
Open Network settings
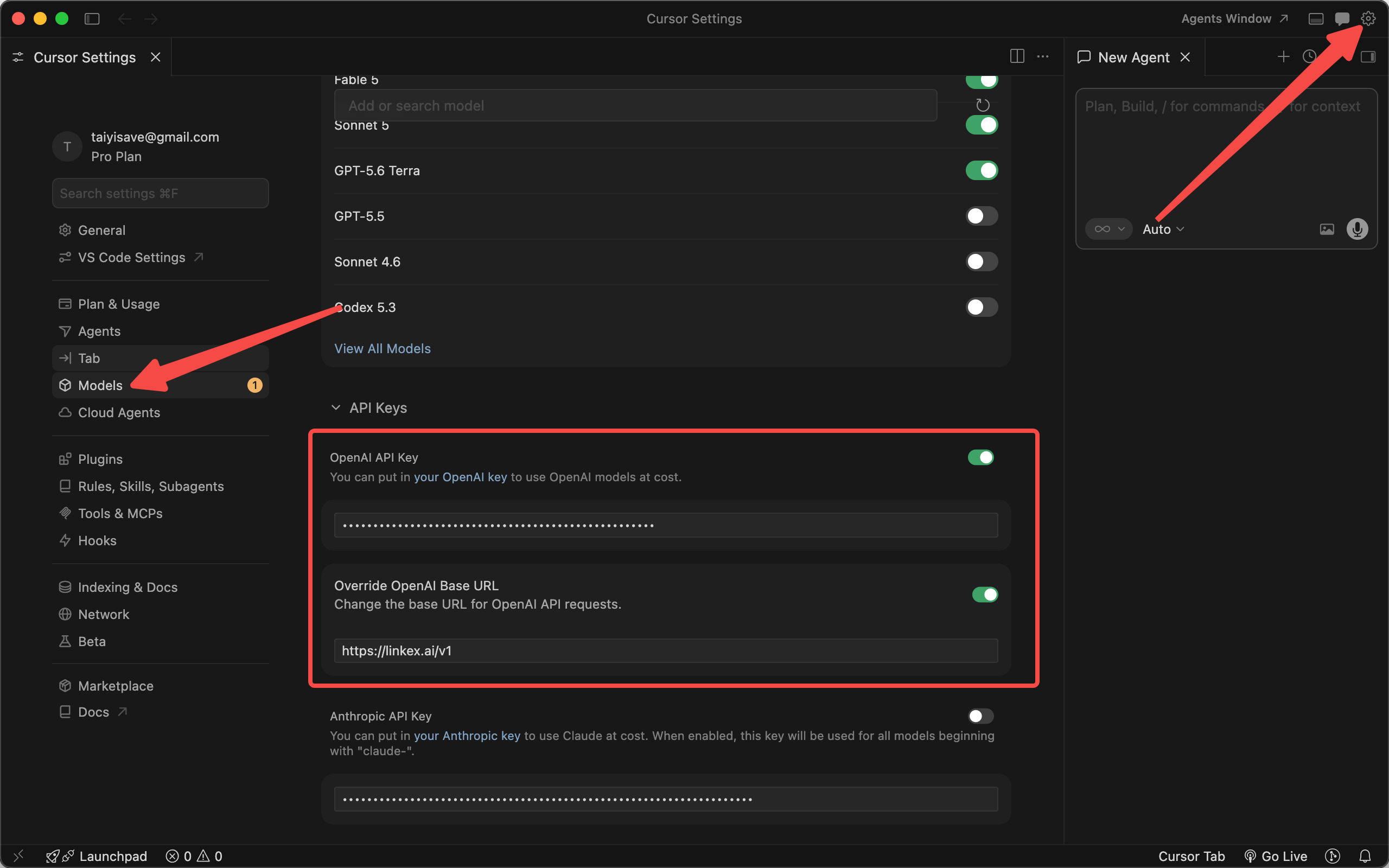click(160, 614)
